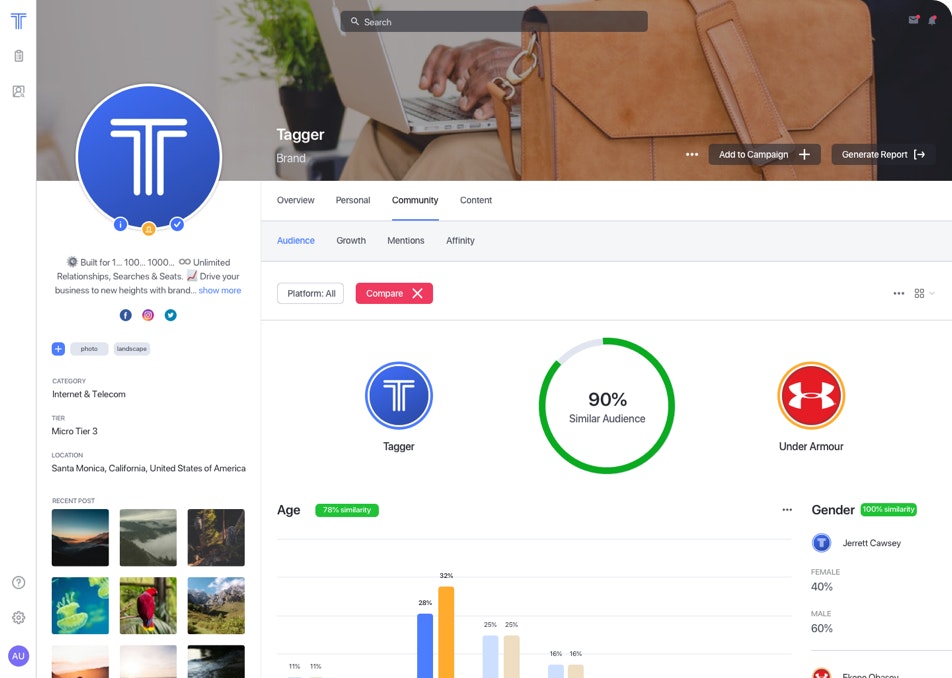Click the landscape tag chip

[132, 349]
